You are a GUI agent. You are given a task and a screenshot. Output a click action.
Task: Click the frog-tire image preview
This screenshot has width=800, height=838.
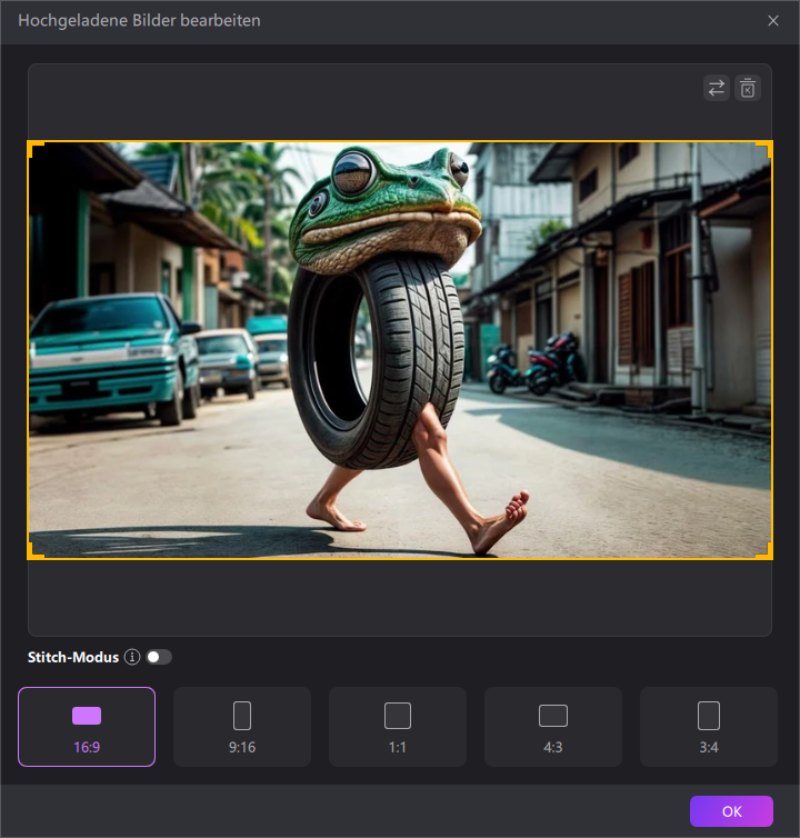click(x=400, y=350)
